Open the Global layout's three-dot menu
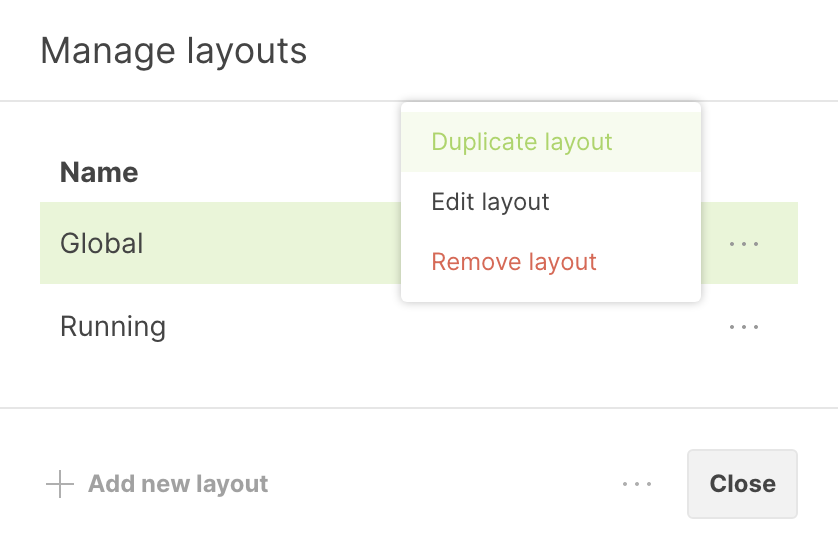The height and width of the screenshot is (559, 838). (x=744, y=243)
